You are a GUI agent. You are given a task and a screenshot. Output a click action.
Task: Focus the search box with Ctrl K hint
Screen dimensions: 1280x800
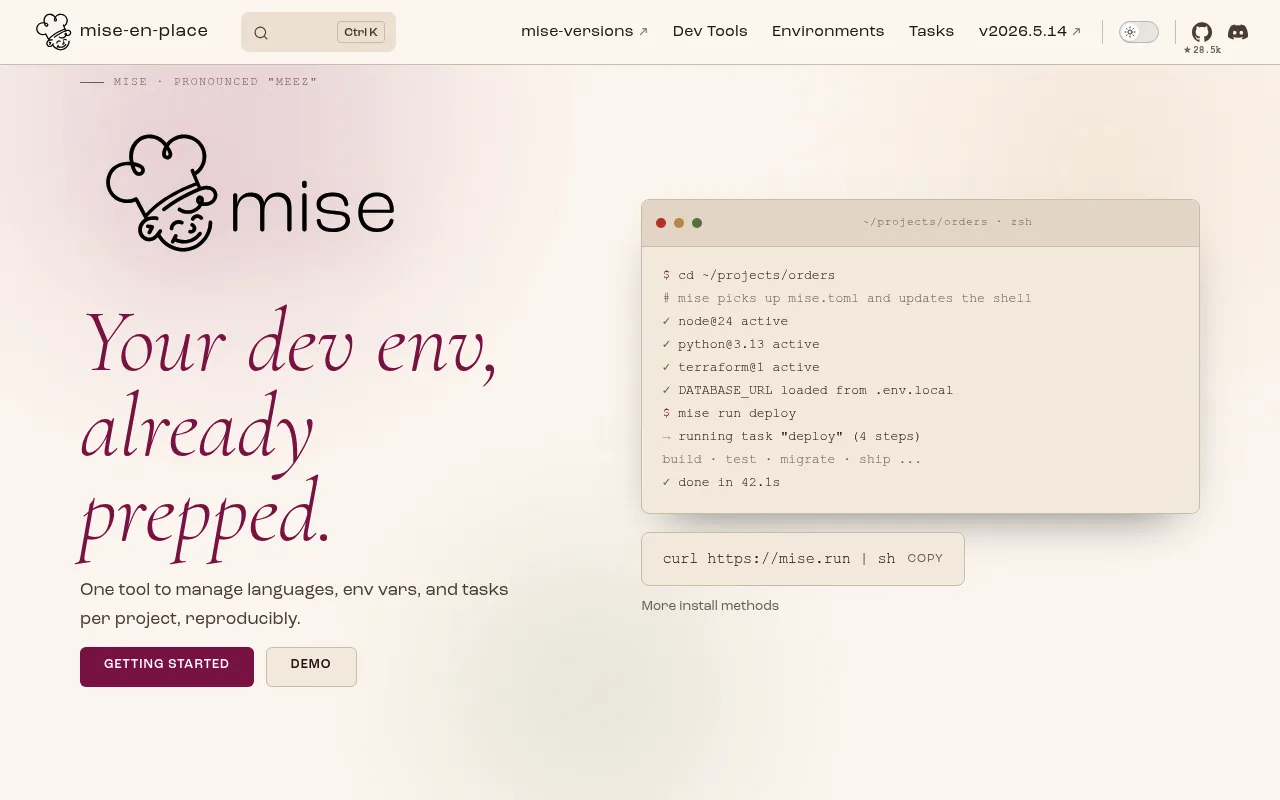pos(318,32)
